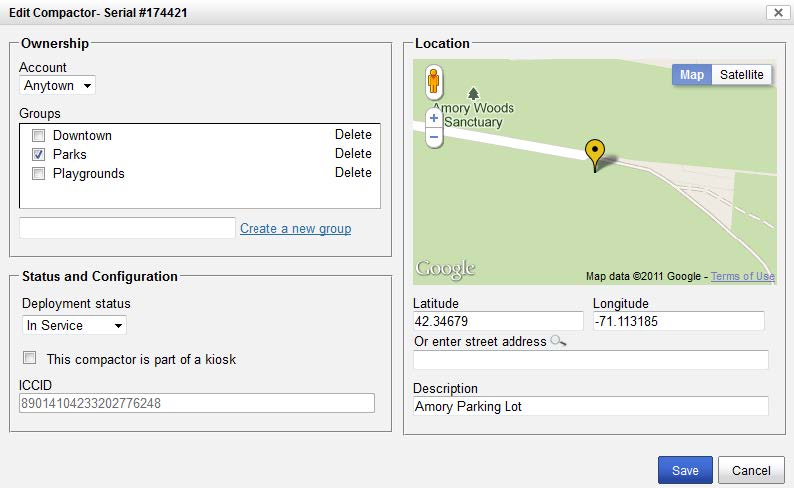794x488 pixels.
Task: Delete the Downtown group
Action: click(353, 135)
